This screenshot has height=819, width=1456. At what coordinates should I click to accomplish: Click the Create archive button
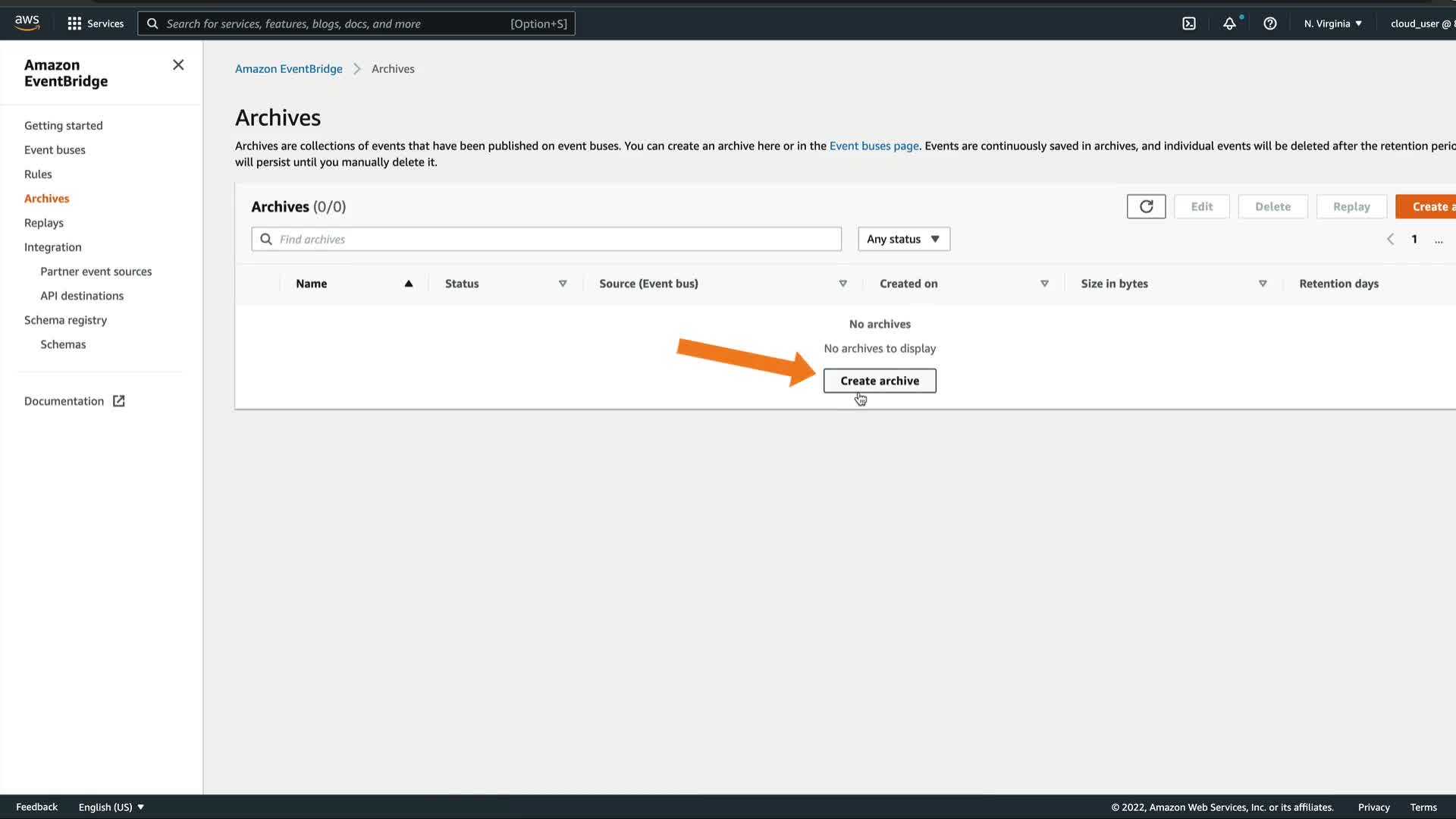click(x=880, y=381)
